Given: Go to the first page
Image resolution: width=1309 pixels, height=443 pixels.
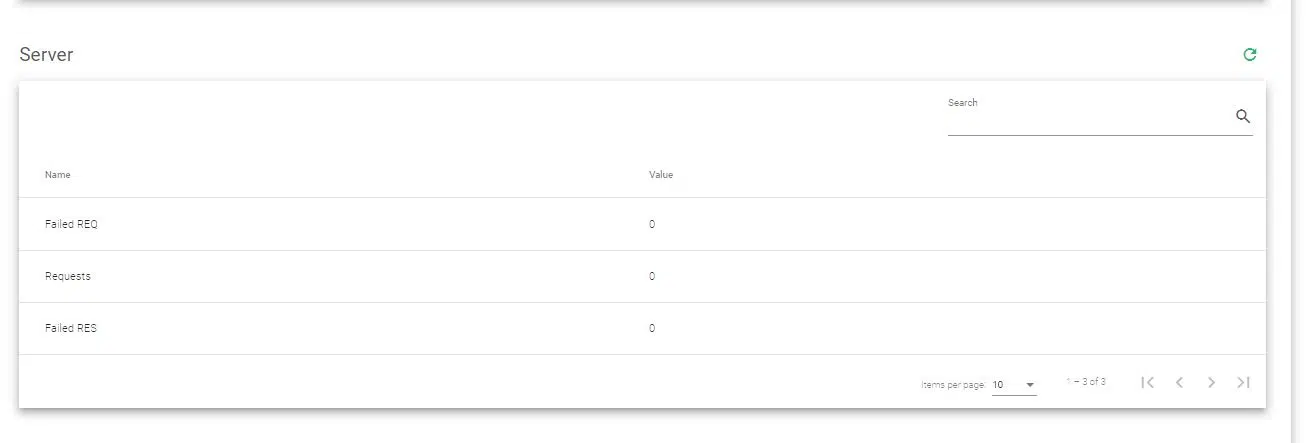Looking at the screenshot, I should point(1148,382).
